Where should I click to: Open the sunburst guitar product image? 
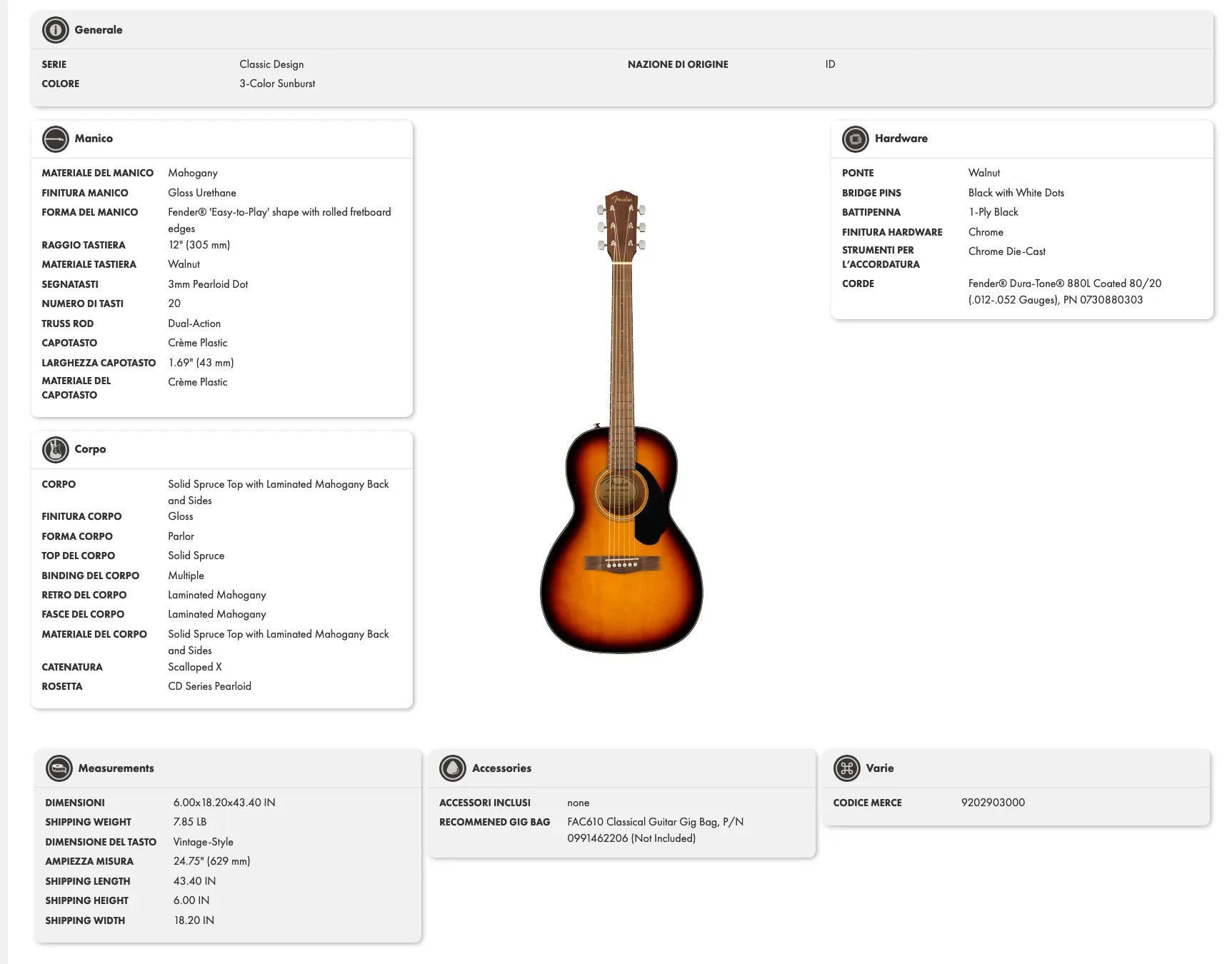tap(621, 421)
